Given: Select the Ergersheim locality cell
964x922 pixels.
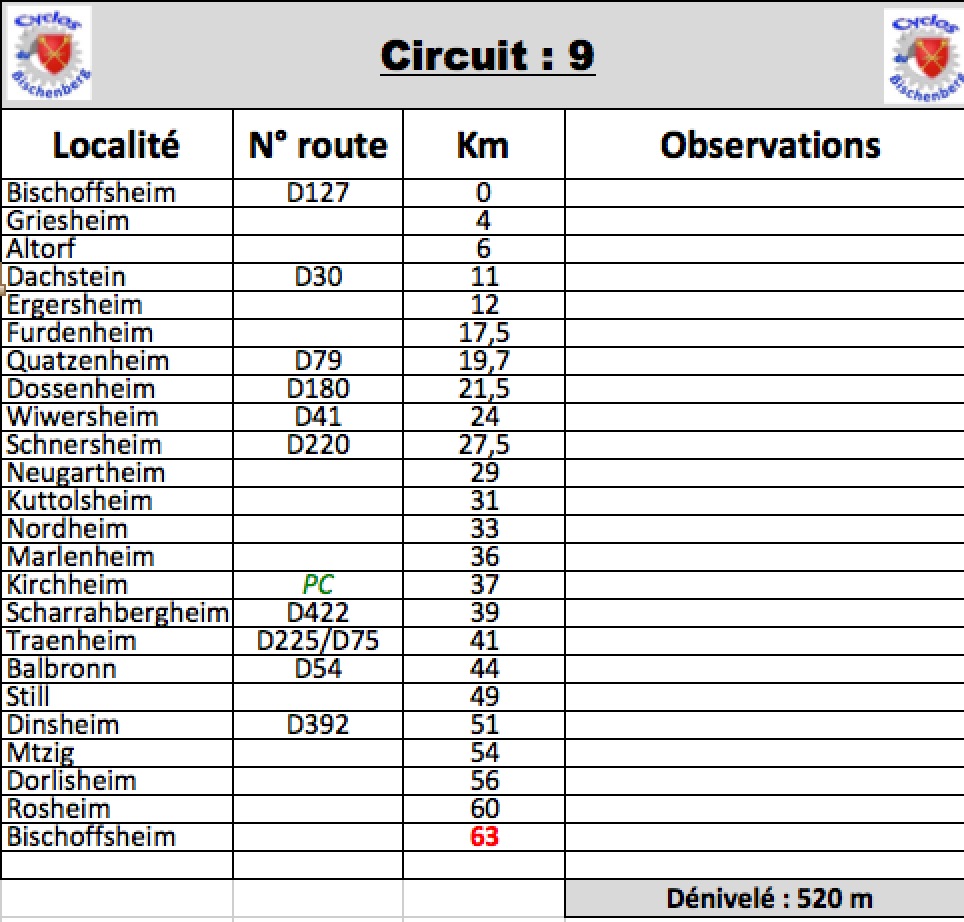Looking at the screenshot, I should point(117,305).
